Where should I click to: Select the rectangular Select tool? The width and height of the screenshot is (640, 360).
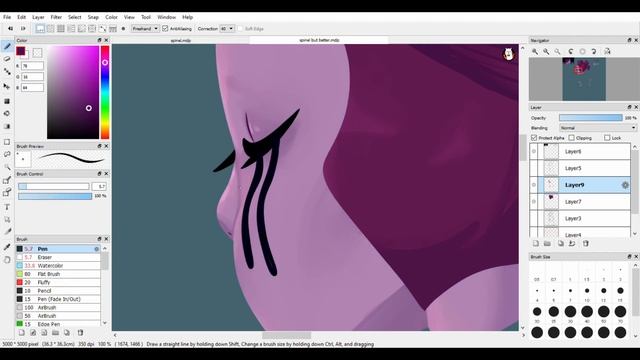[7, 142]
